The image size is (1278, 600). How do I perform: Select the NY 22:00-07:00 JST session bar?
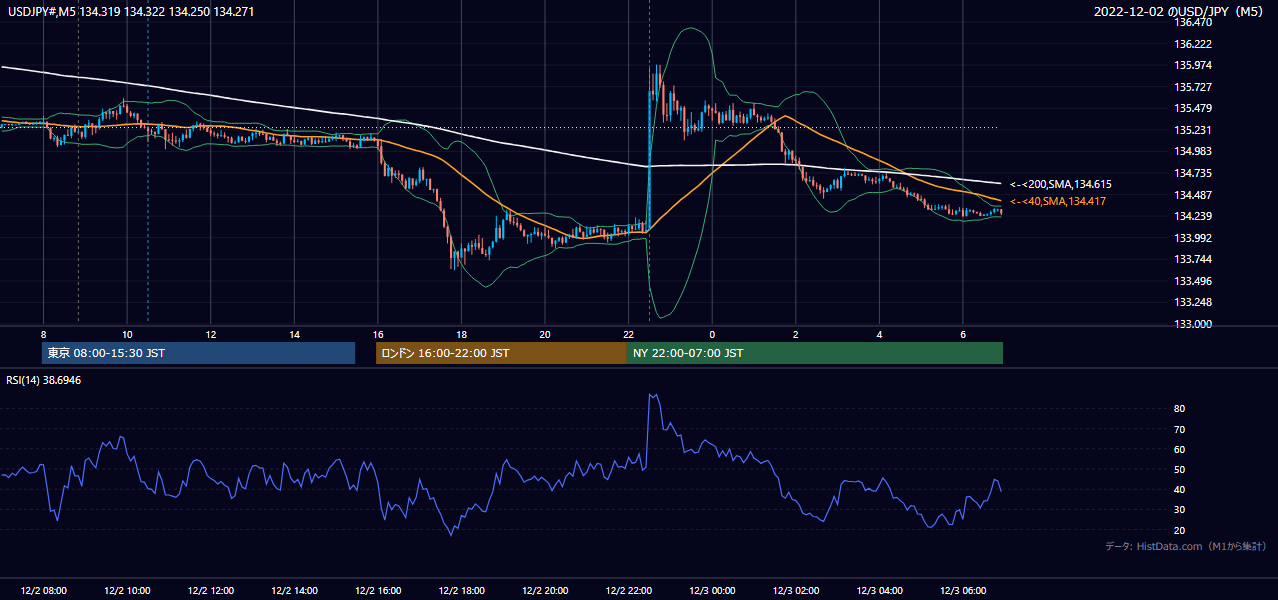click(x=815, y=353)
